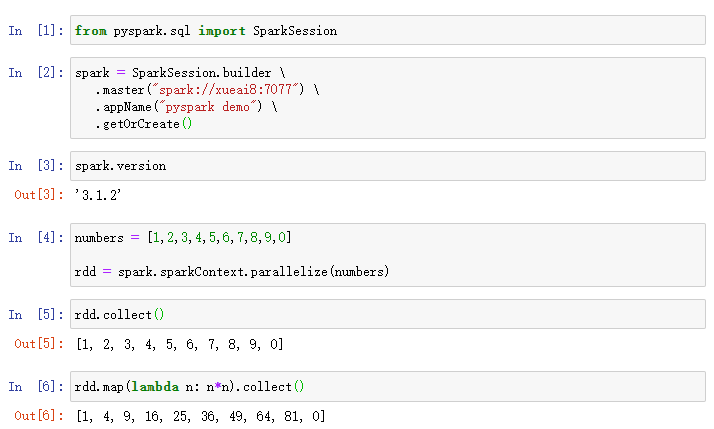Click the In [1] cell prompt
Image resolution: width=714 pixels, height=429 pixels.
click(x=35, y=31)
